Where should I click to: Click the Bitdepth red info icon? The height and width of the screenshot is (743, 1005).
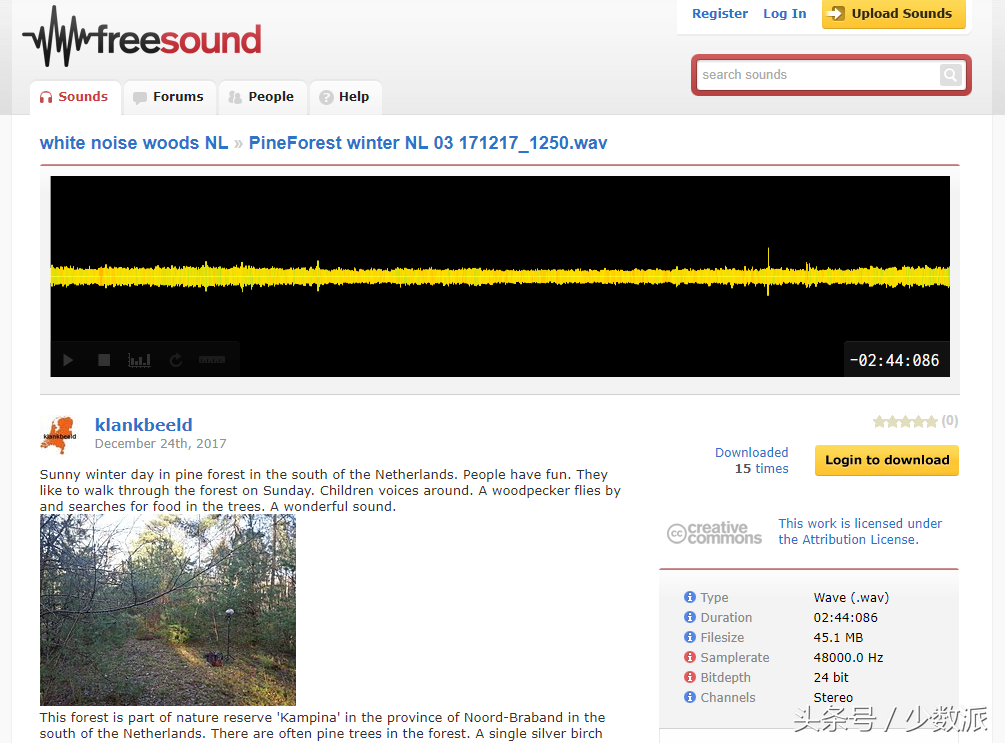(690, 677)
